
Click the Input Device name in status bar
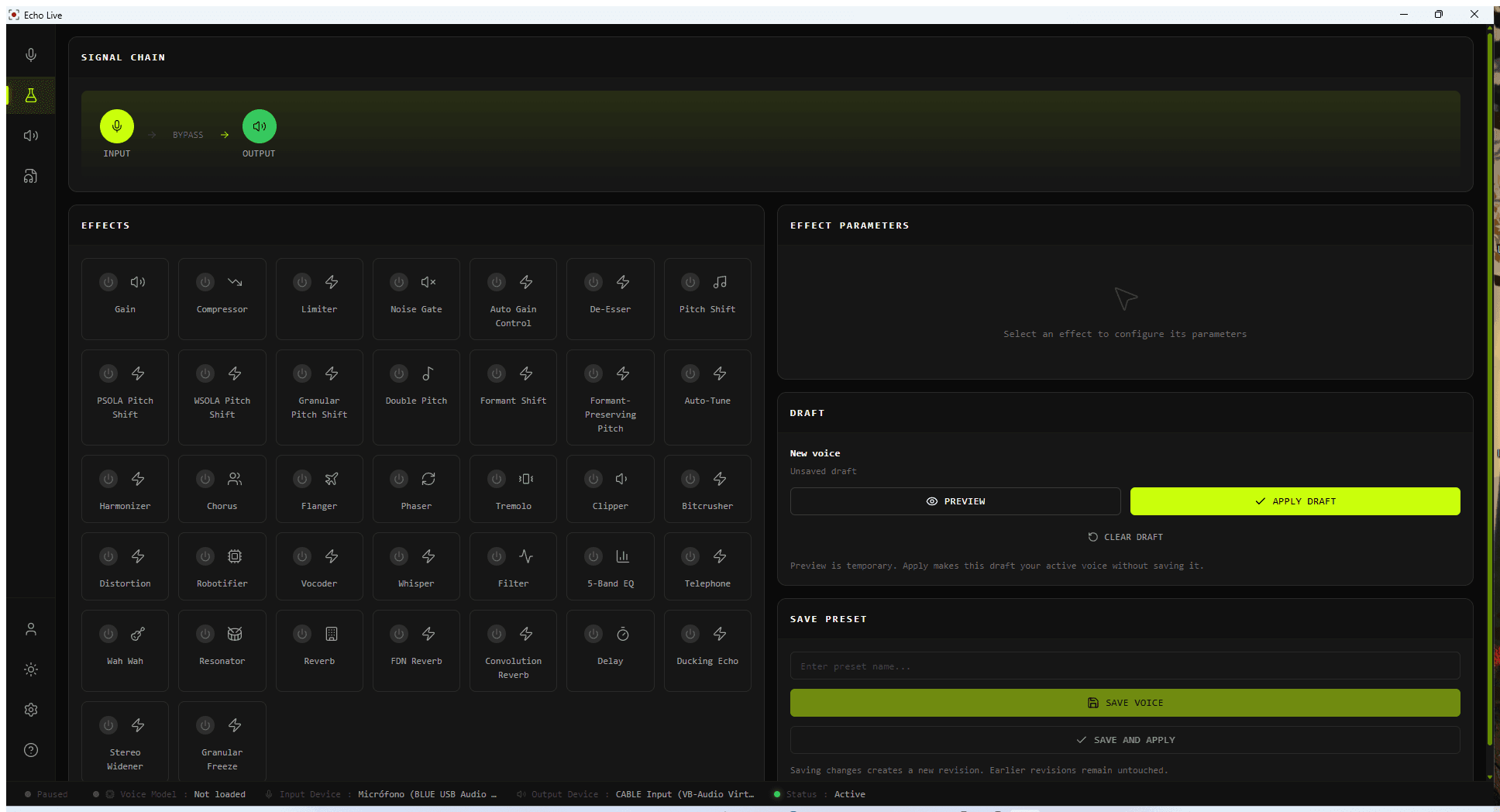click(x=427, y=794)
